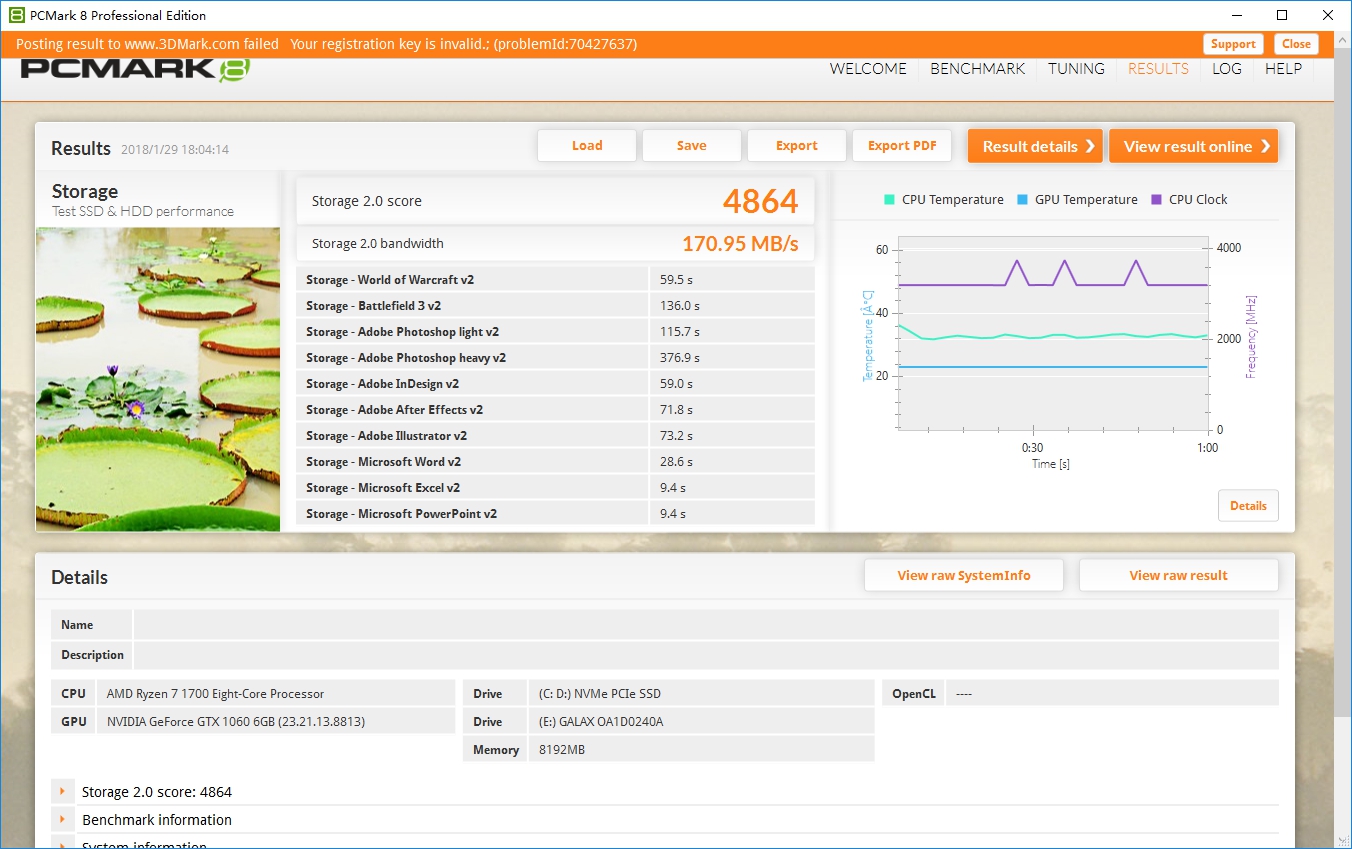Select Adobe Photoshop light v2 row

(x=556, y=332)
